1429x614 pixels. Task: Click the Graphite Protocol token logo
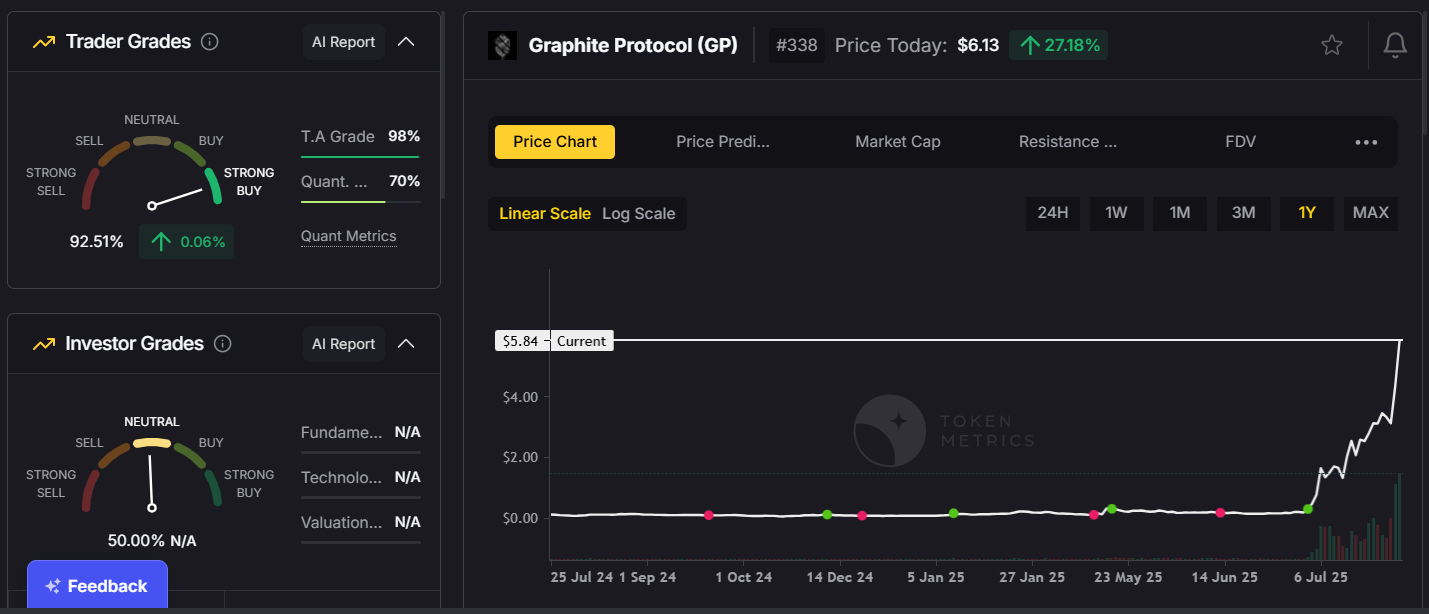pos(502,45)
